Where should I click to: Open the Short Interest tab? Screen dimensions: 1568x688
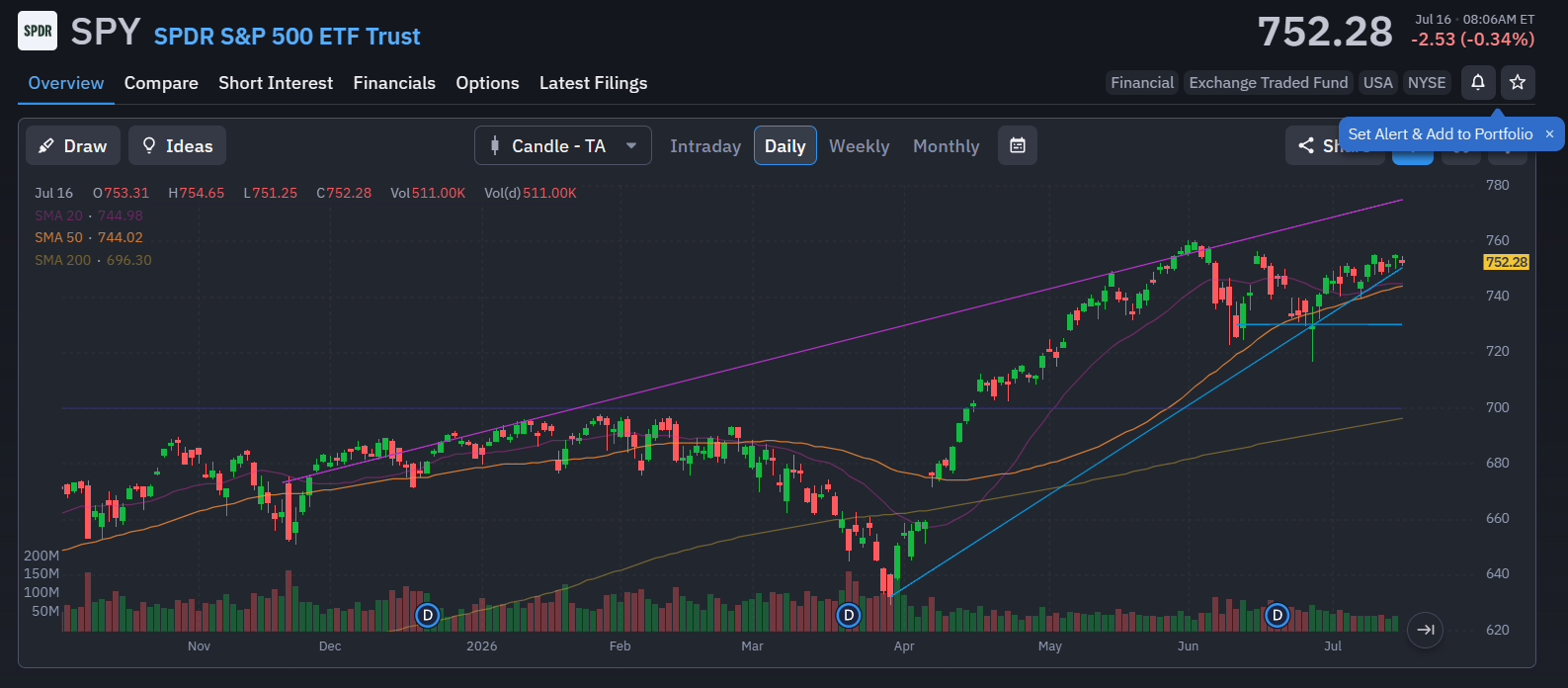click(276, 83)
